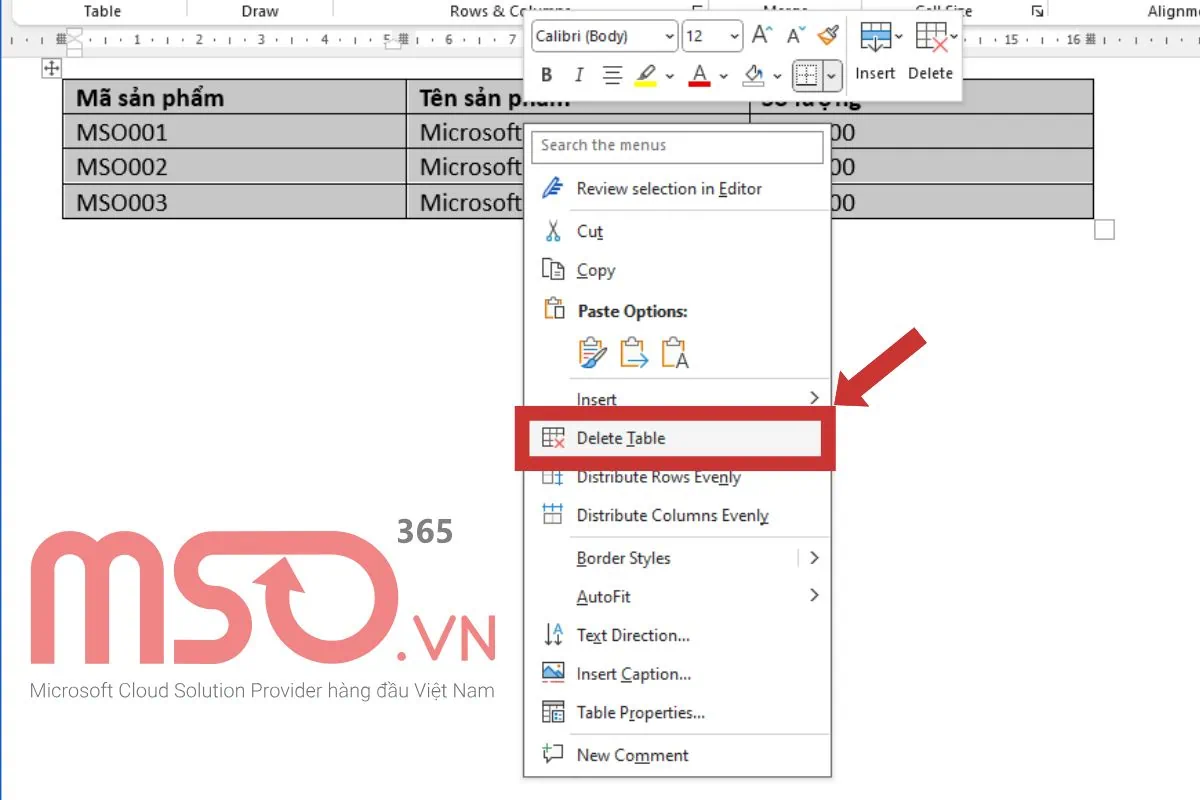The width and height of the screenshot is (1200, 800).
Task: Toggle Italic in the mini toolbar
Action: (578, 75)
